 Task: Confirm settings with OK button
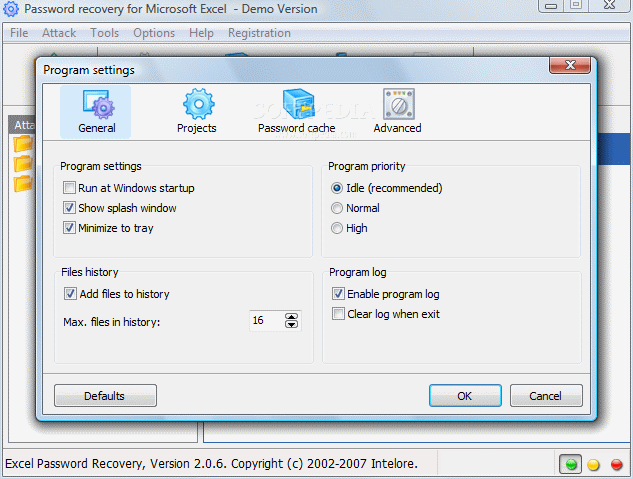[x=465, y=395]
